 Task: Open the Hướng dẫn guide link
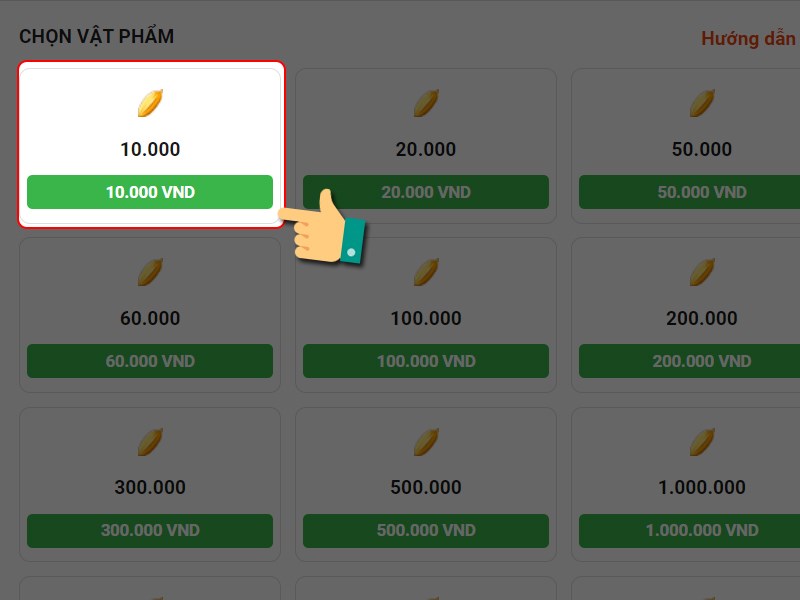click(x=748, y=39)
